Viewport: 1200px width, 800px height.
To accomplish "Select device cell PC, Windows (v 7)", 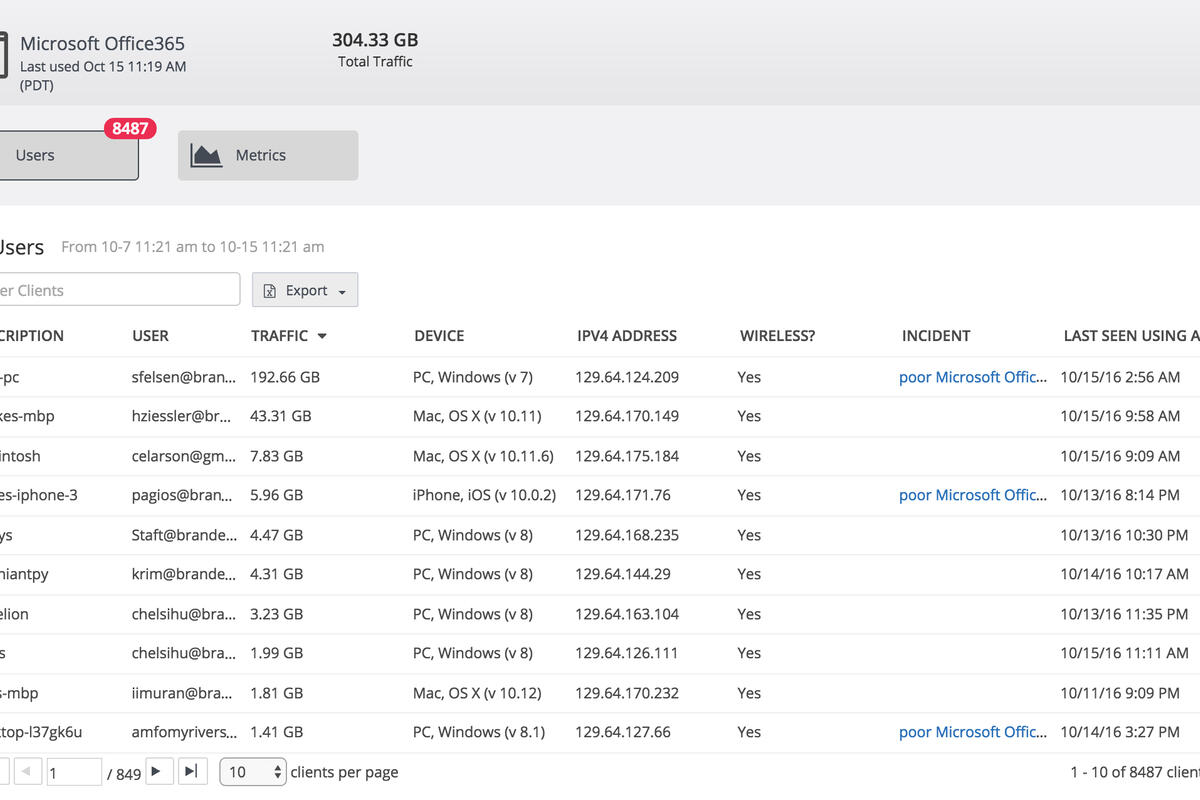I will [473, 377].
